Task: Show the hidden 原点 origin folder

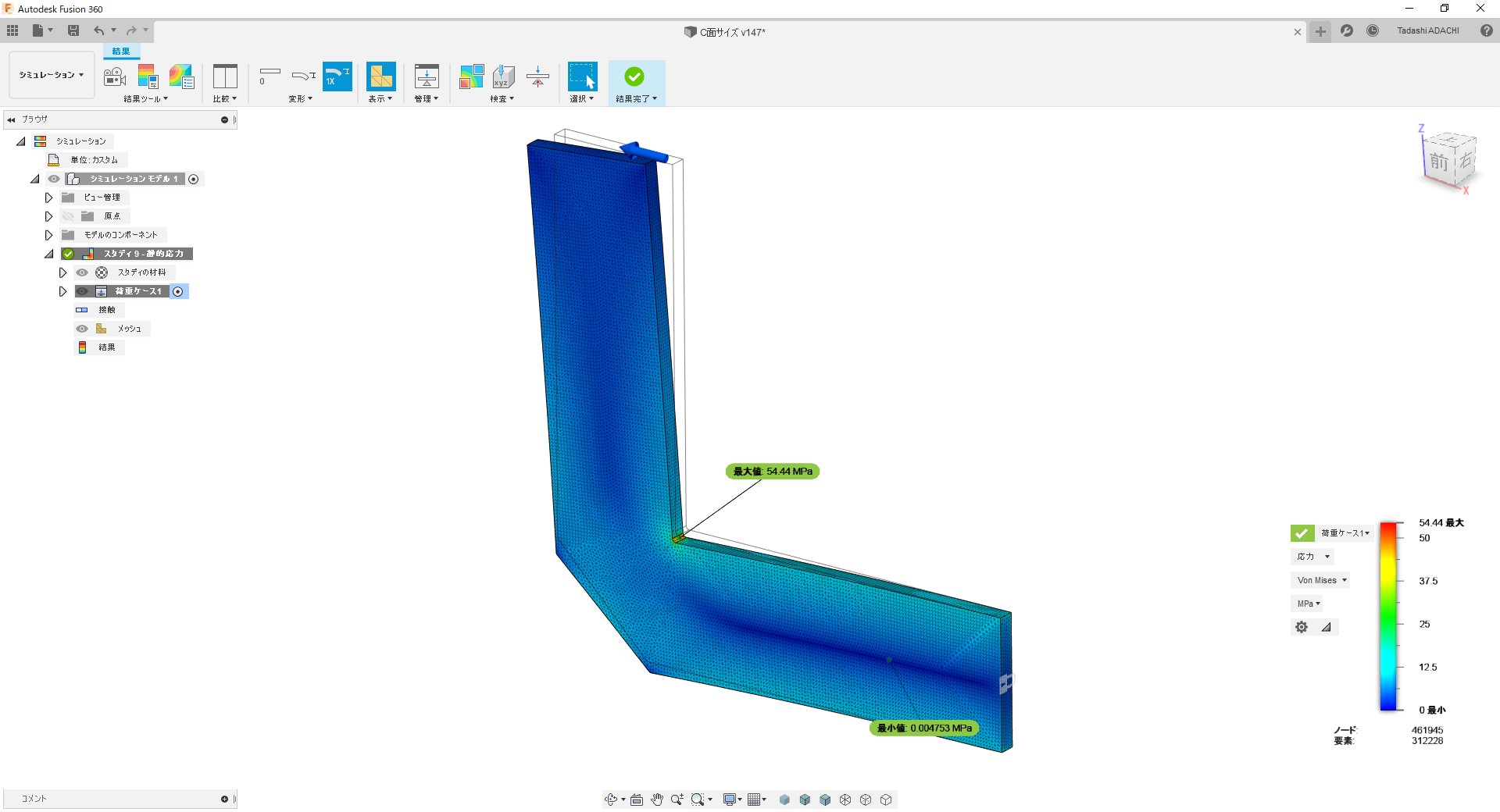Action: pyautogui.click(x=68, y=216)
